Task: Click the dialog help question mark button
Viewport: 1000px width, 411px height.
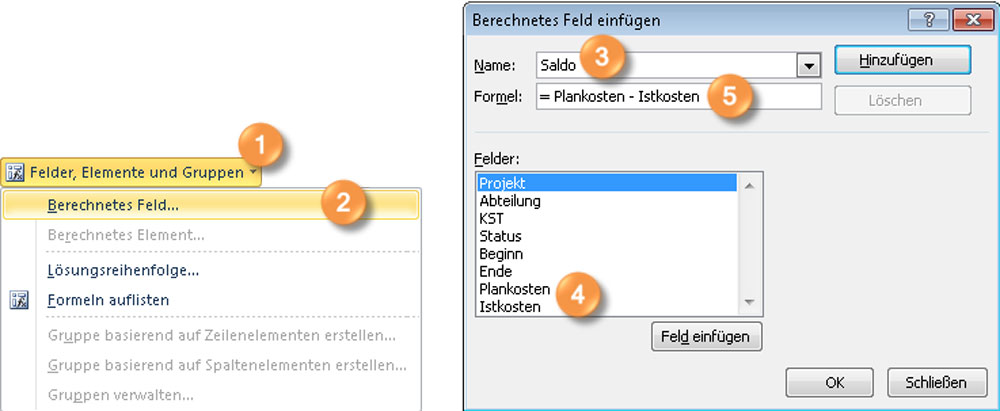Action: 926,20
